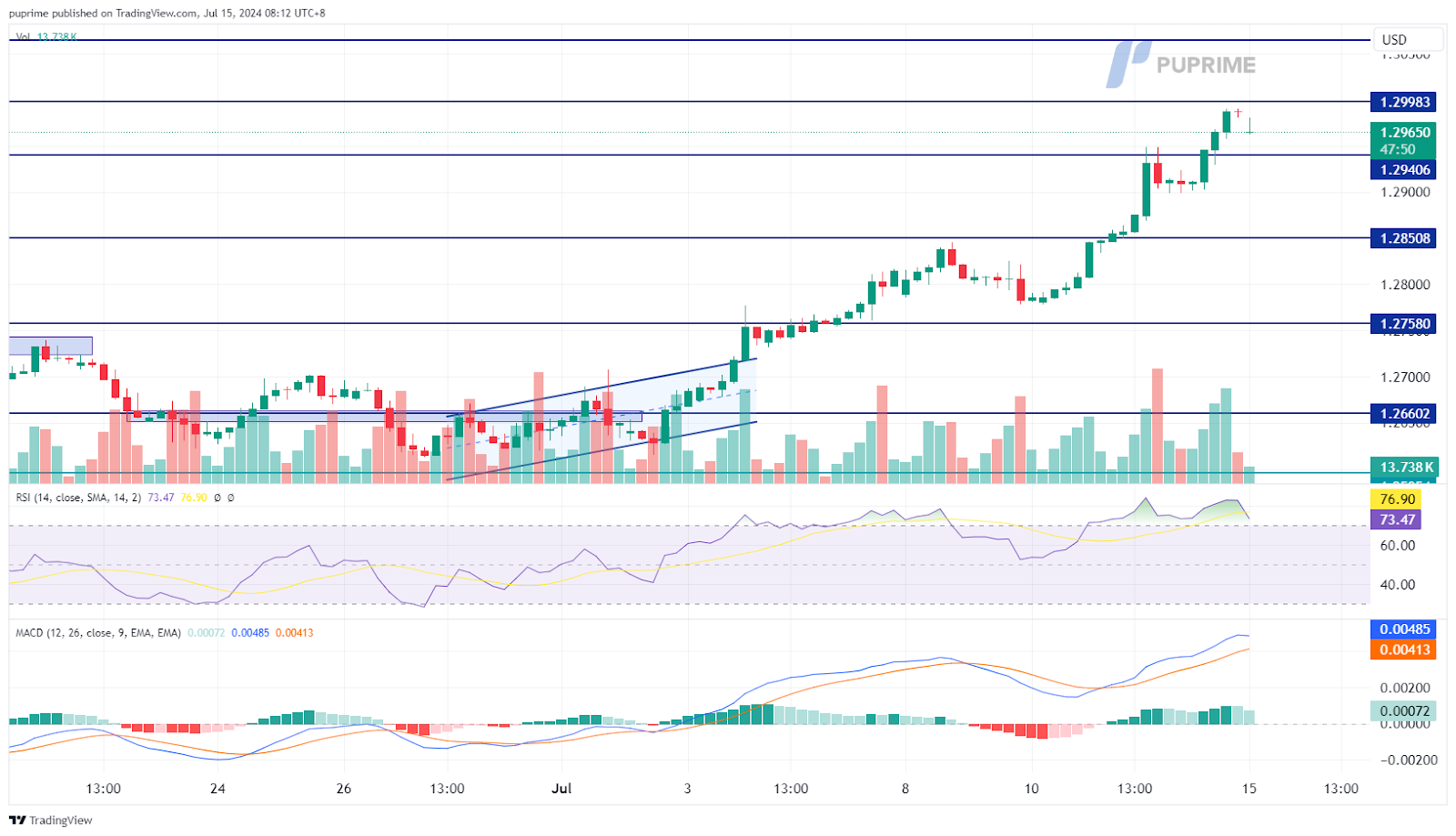Click the 1.27000 price axis label
1456x836 pixels.
point(1405,377)
